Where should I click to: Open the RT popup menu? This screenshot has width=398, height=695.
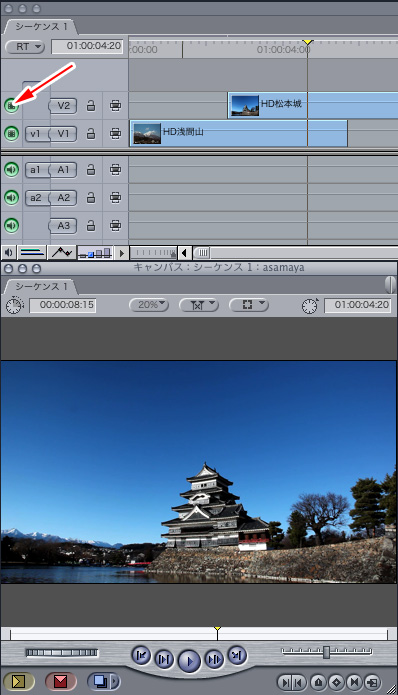(x=25, y=47)
